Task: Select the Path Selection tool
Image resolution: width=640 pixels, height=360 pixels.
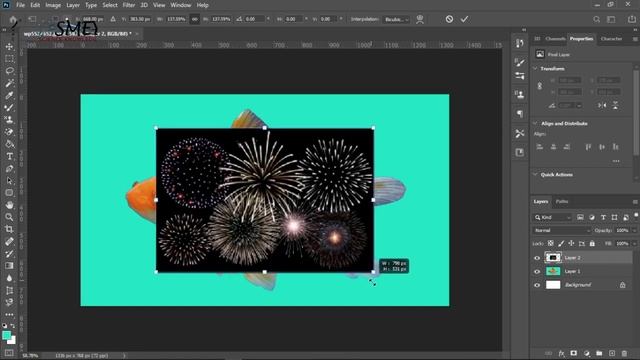Action: (x=9, y=180)
